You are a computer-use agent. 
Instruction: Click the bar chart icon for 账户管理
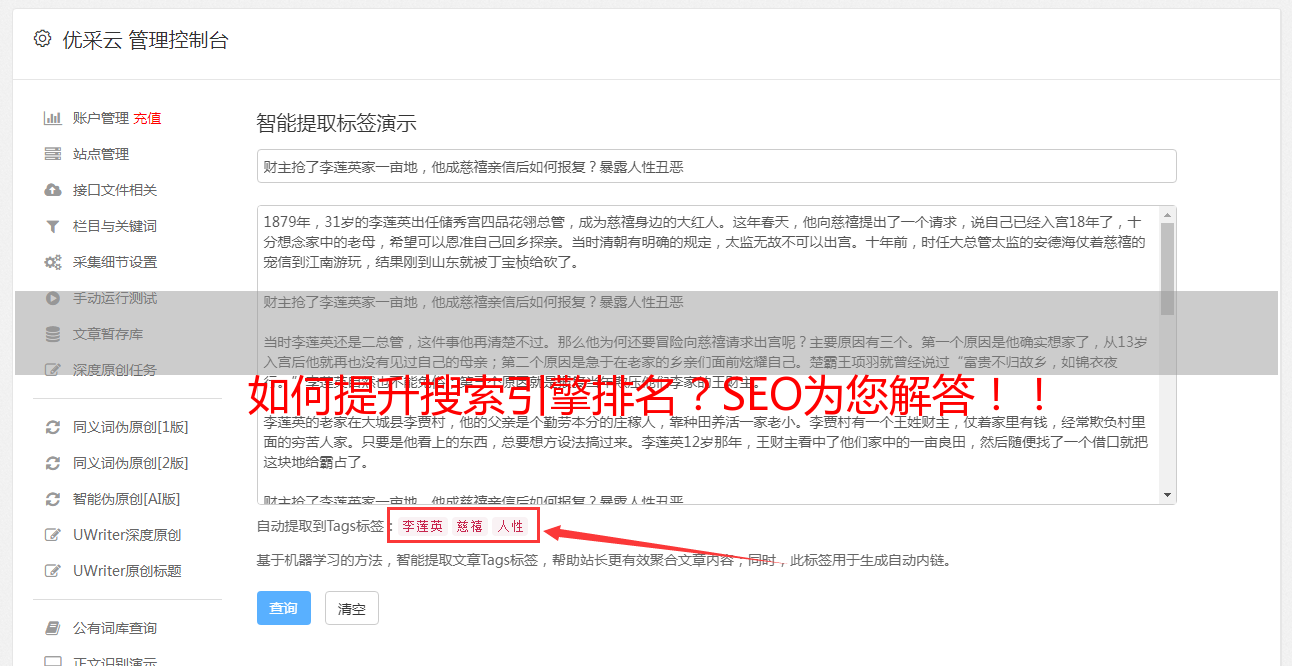[53, 118]
